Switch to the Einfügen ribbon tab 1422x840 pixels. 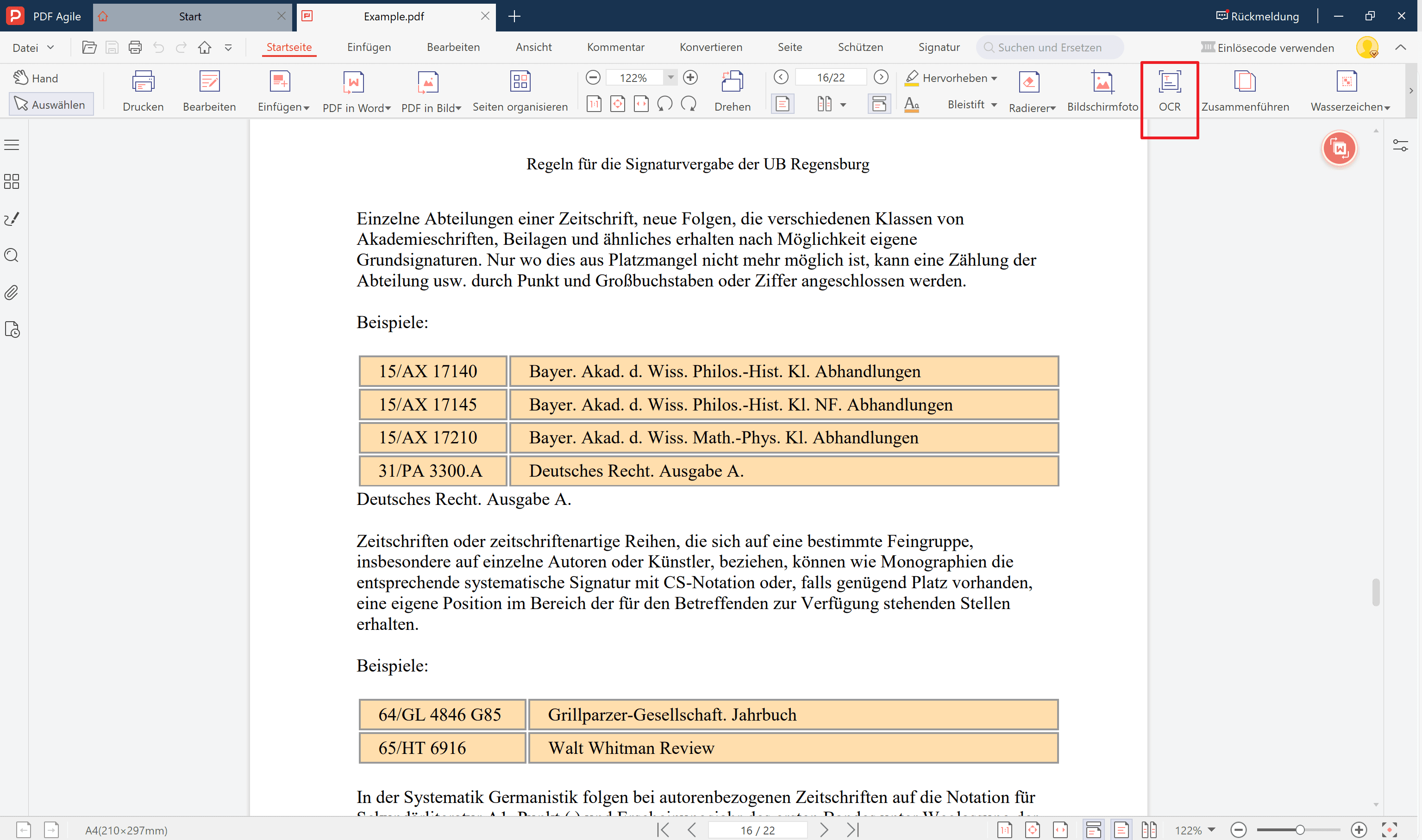[x=369, y=48]
